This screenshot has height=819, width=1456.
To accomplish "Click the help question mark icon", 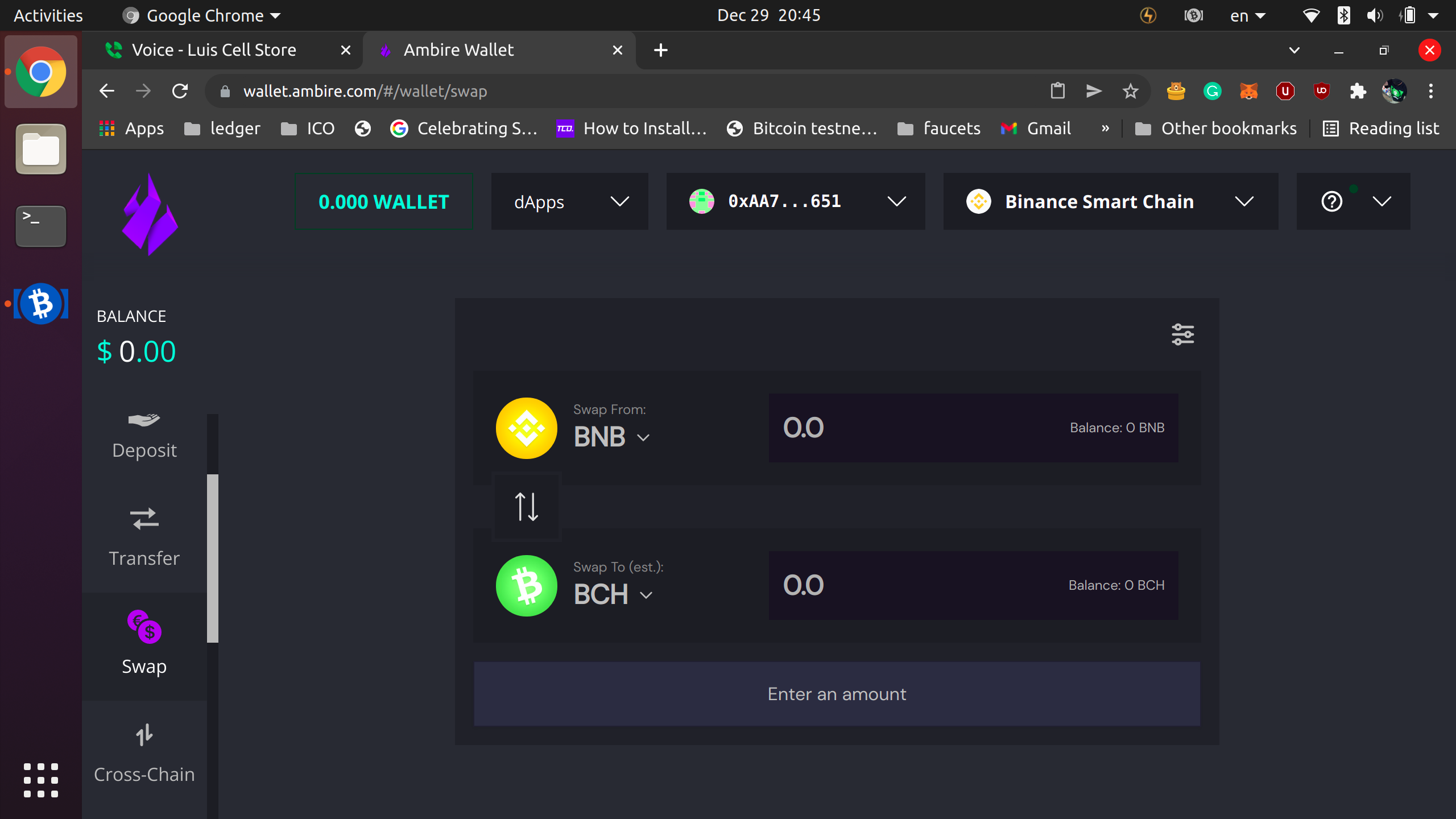I will tap(1332, 201).
